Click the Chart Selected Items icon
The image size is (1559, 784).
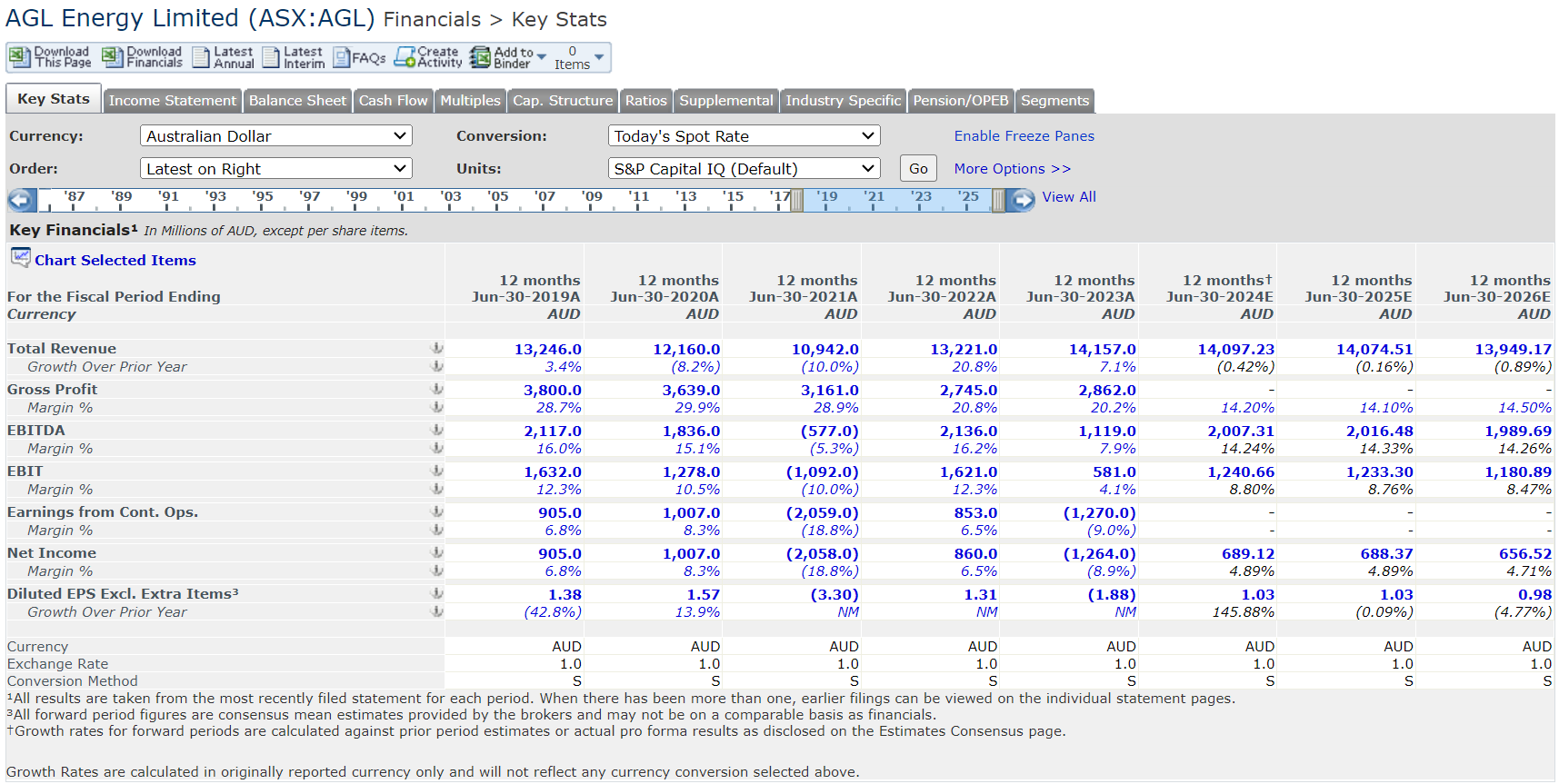point(20,258)
